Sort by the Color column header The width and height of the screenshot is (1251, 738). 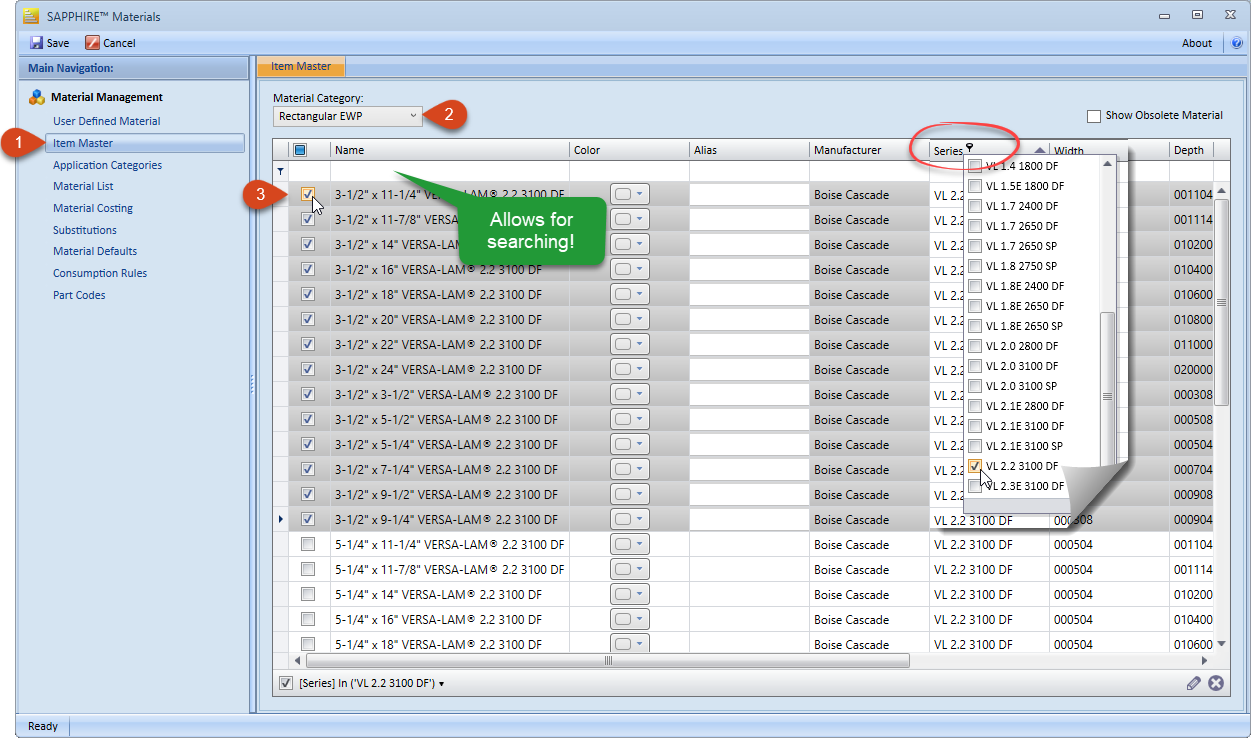pyautogui.click(x=629, y=150)
